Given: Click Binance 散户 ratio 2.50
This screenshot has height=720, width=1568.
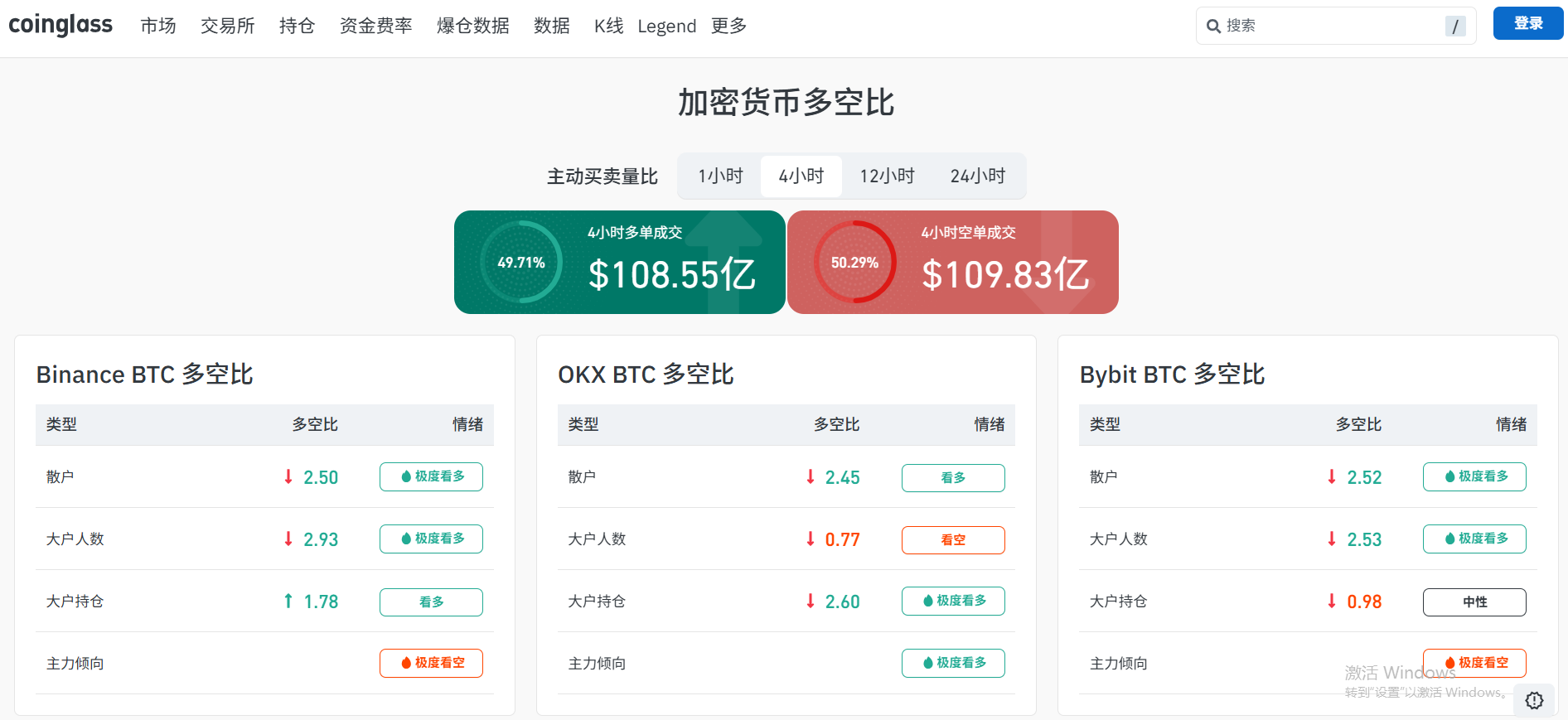Looking at the screenshot, I should pos(321,477).
